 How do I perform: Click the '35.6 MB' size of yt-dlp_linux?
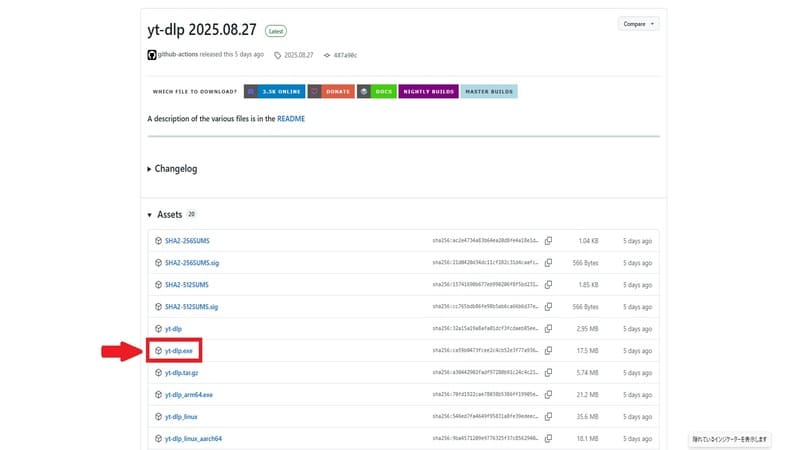pos(587,417)
